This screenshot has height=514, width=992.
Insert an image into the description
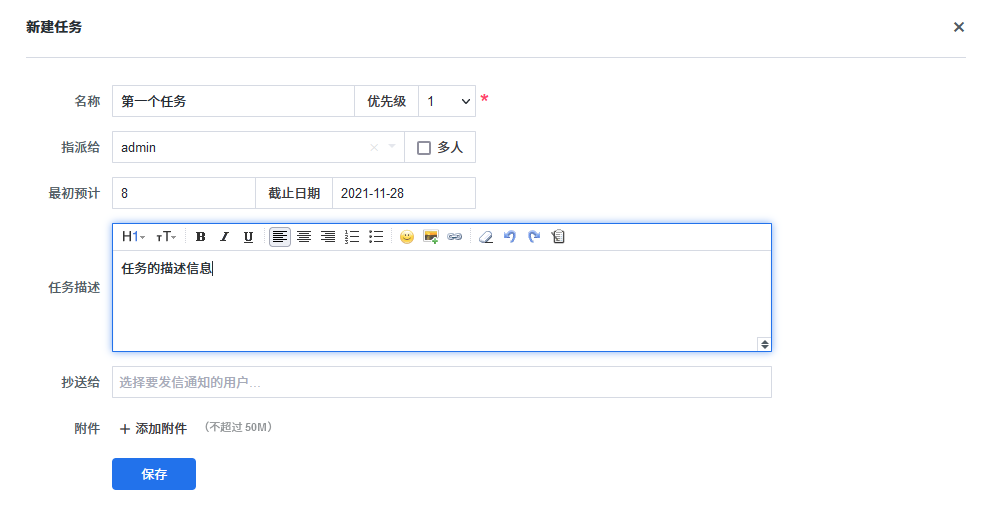431,237
